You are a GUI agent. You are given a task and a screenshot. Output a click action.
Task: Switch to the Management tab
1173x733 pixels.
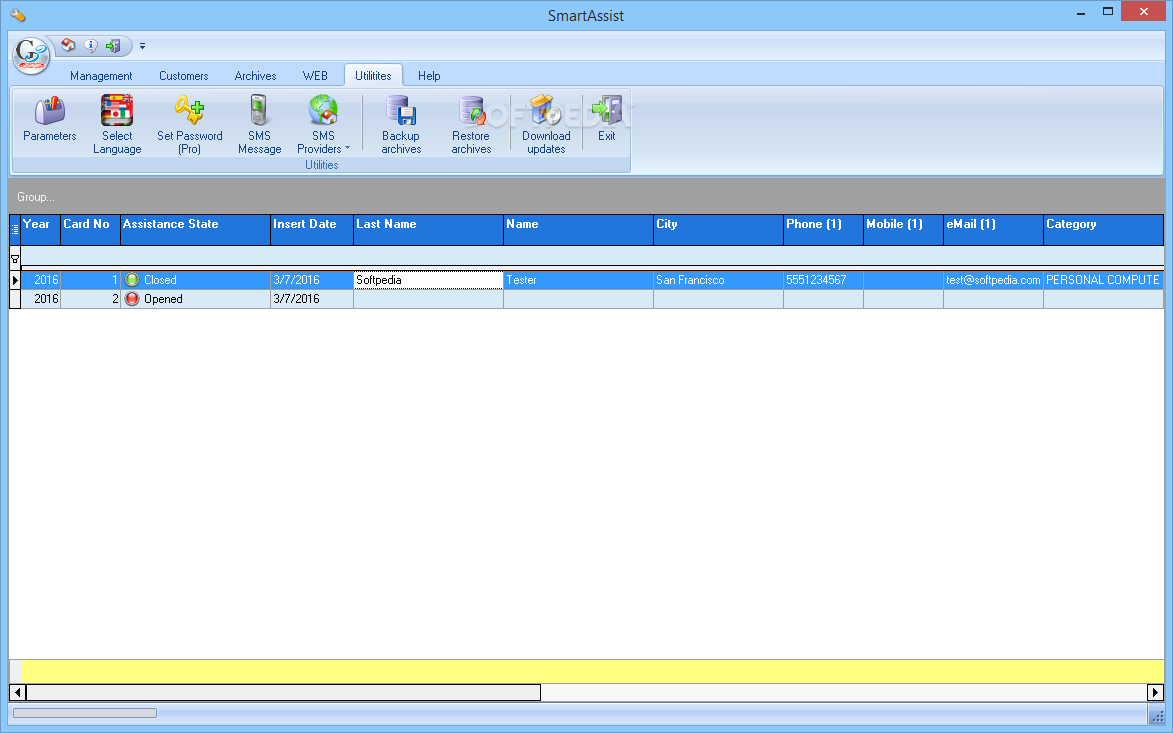click(x=101, y=76)
